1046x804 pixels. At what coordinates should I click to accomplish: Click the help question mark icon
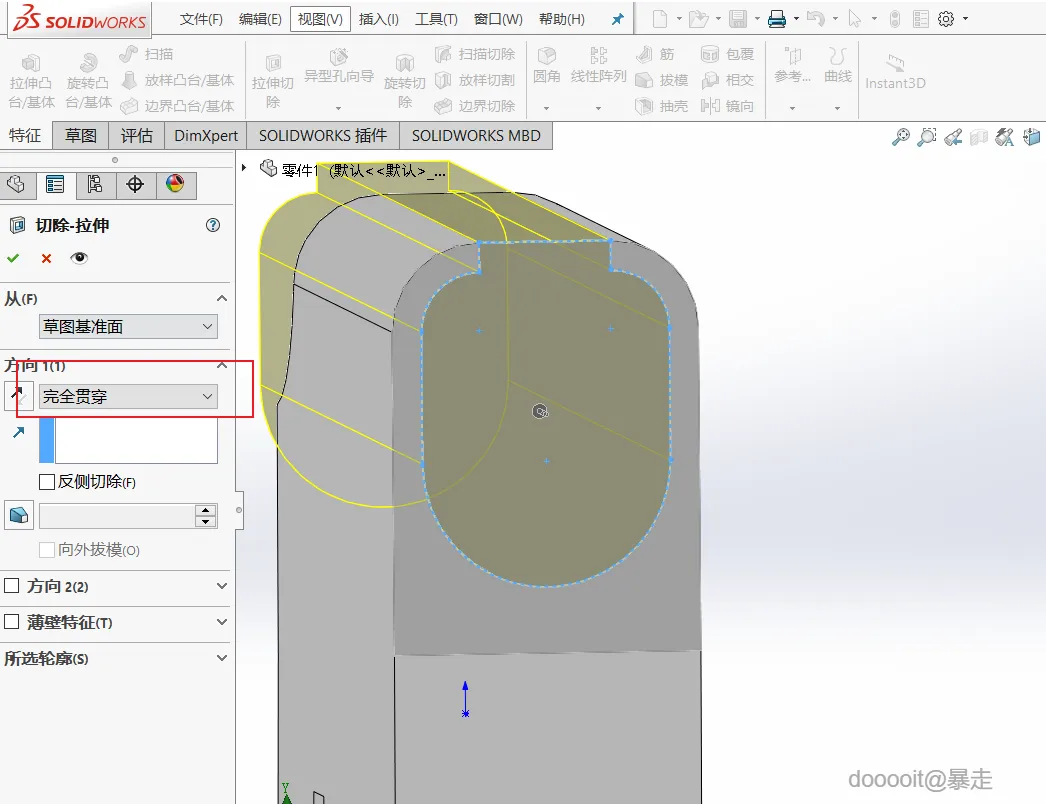point(213,226)
